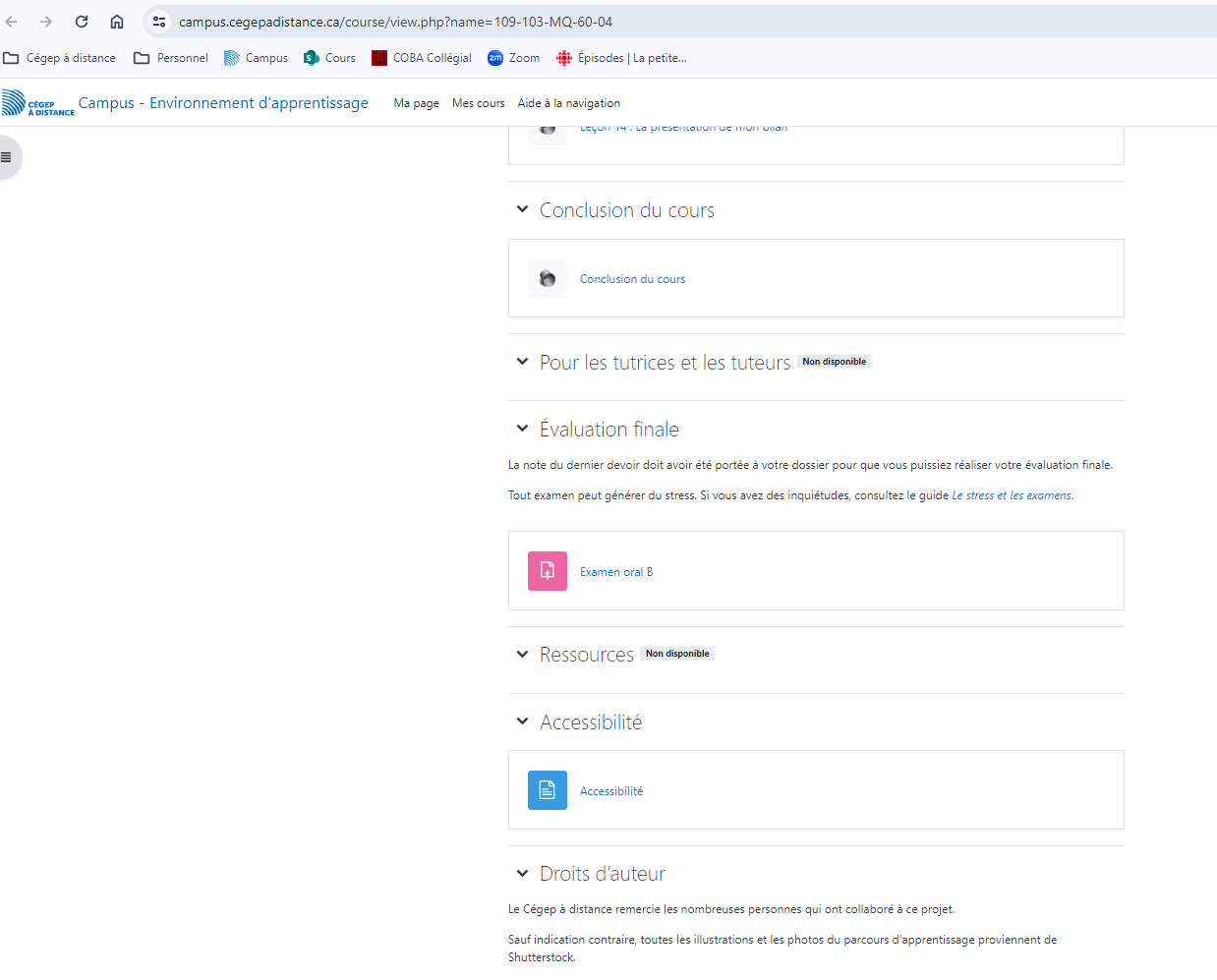Click the blue Accessibilité page icon

548,790
